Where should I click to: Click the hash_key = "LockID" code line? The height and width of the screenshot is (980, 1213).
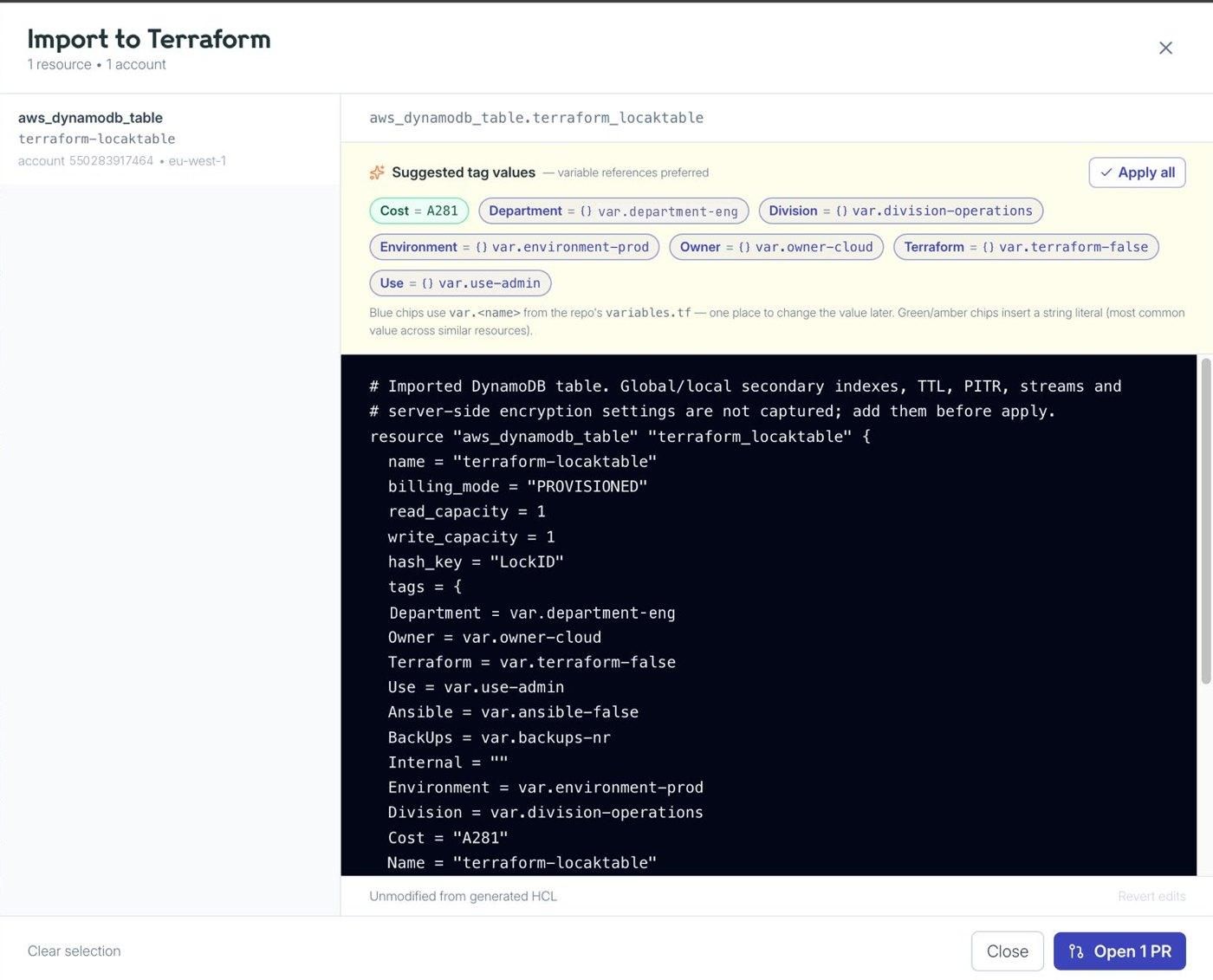click(476, 562)
